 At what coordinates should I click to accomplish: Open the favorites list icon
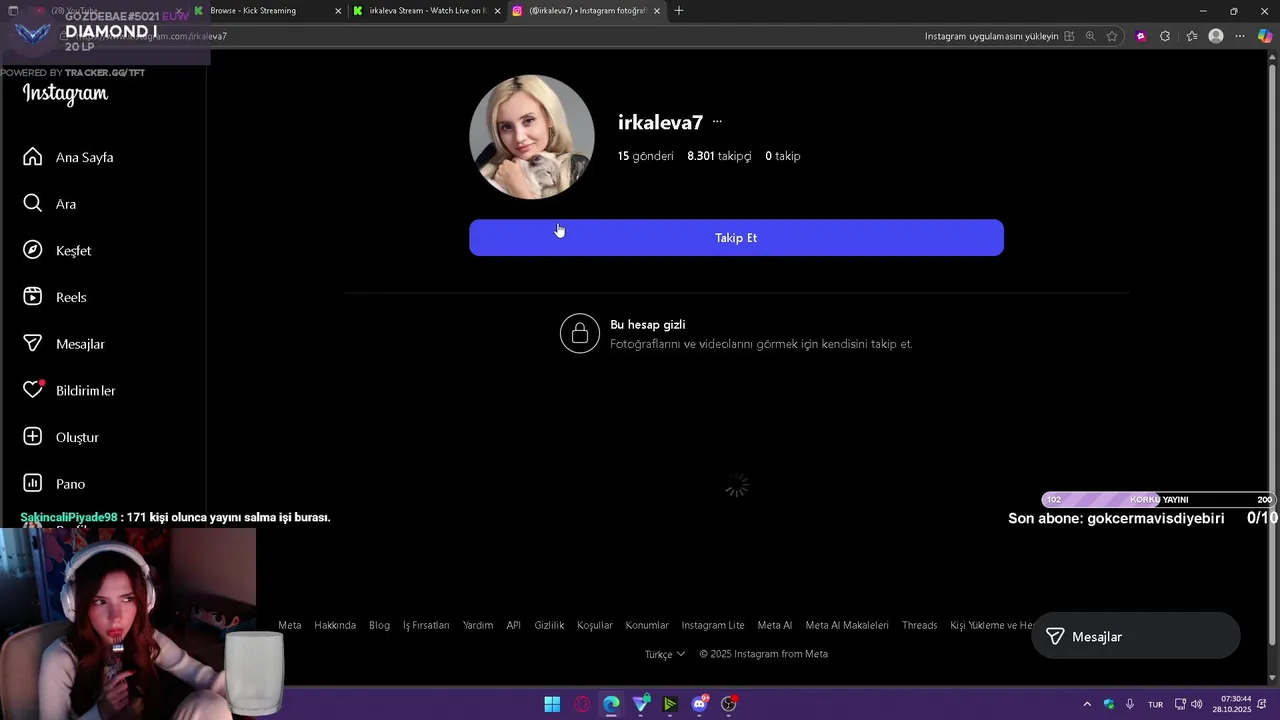coord(1191,36)
